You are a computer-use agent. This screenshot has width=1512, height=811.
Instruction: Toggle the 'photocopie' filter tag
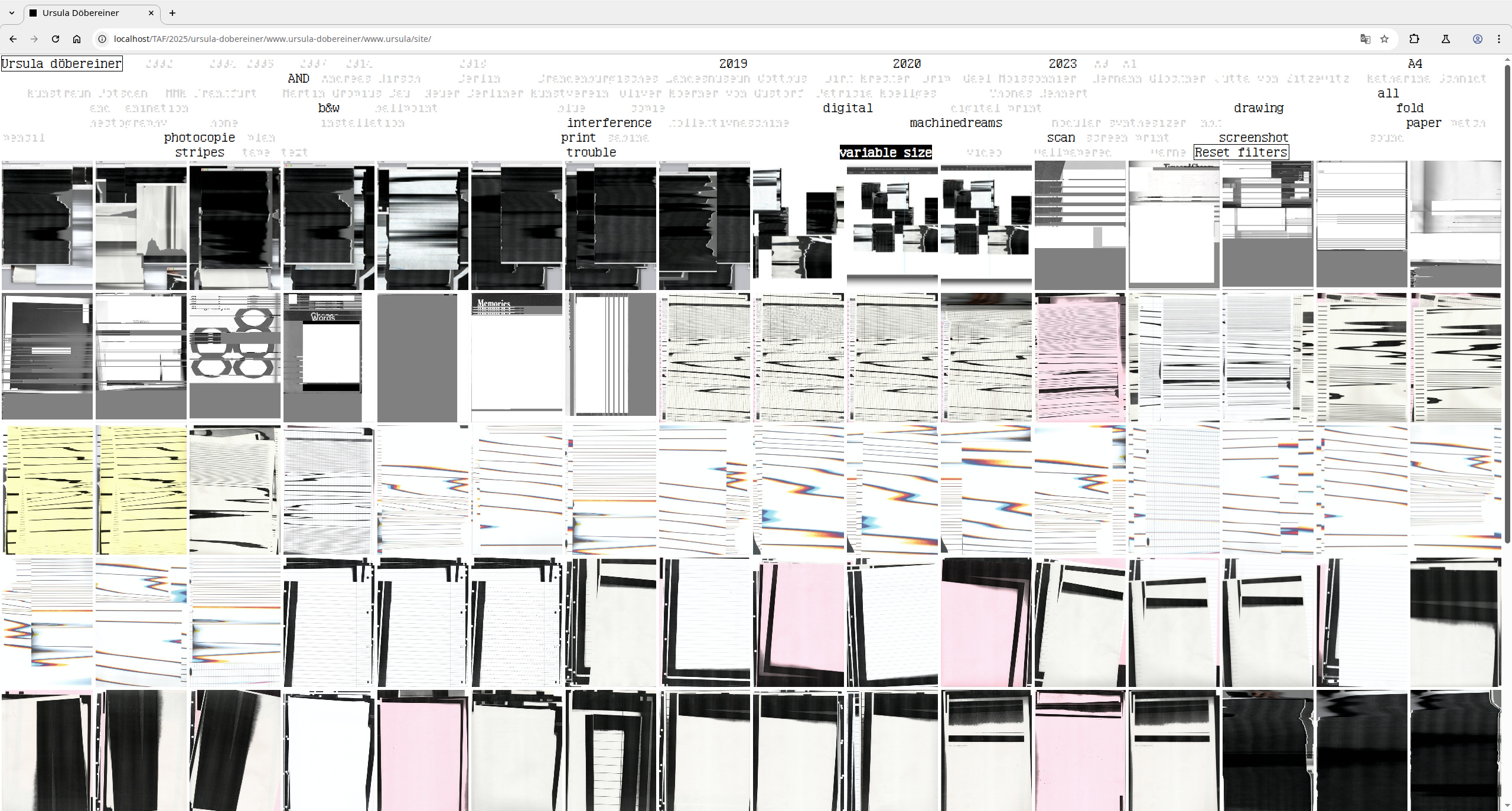[199, 138]
